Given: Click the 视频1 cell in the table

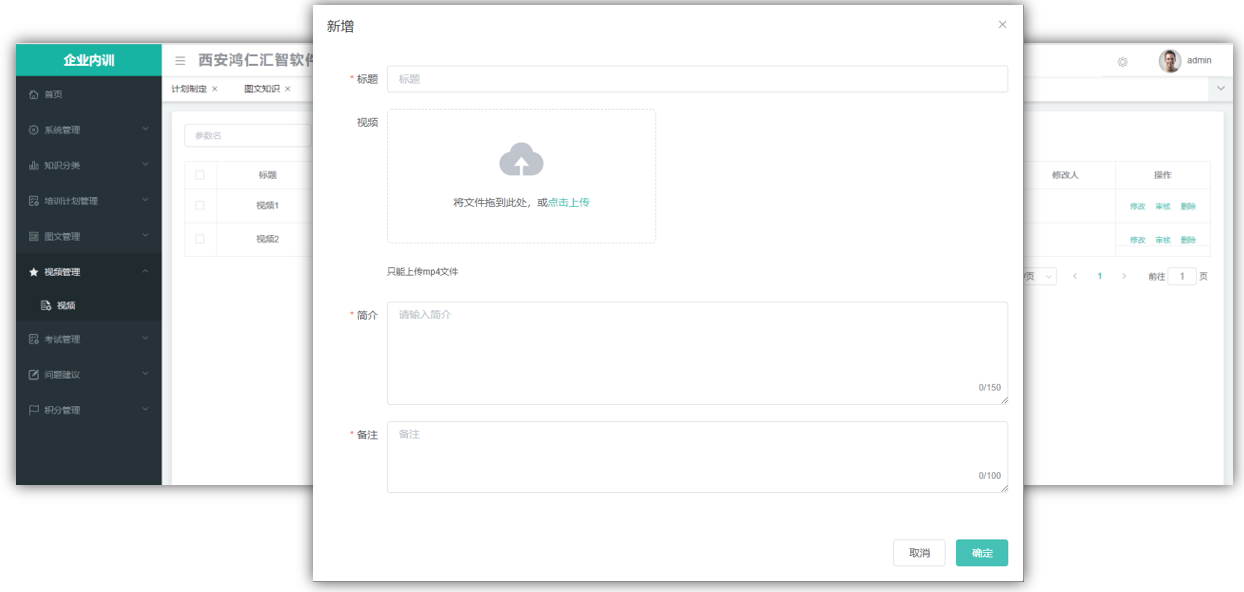Looking at the screenshot, I should [267, 206].
